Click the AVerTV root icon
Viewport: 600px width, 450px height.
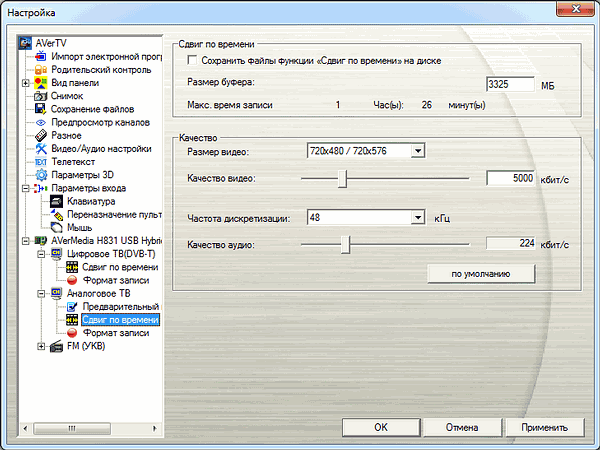tap(25, 43)
